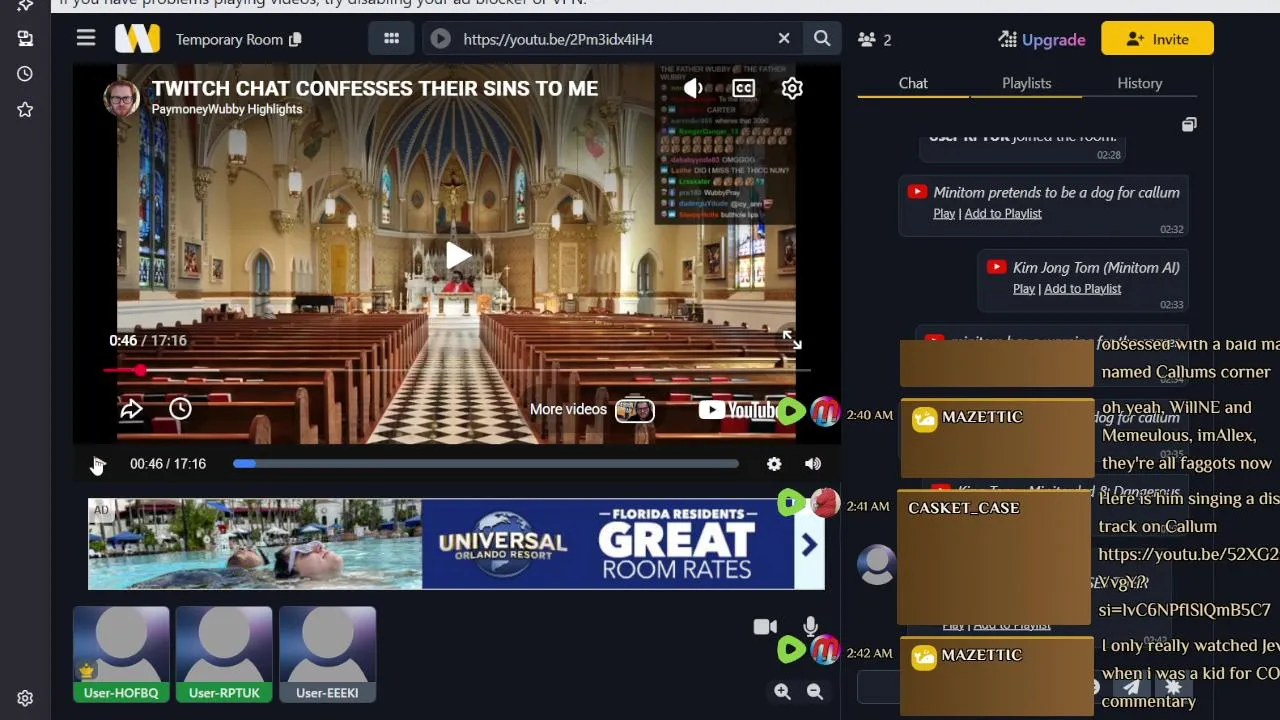Seek using the blue room progress bar
1280x720 pixels.
tap(486, 464)
